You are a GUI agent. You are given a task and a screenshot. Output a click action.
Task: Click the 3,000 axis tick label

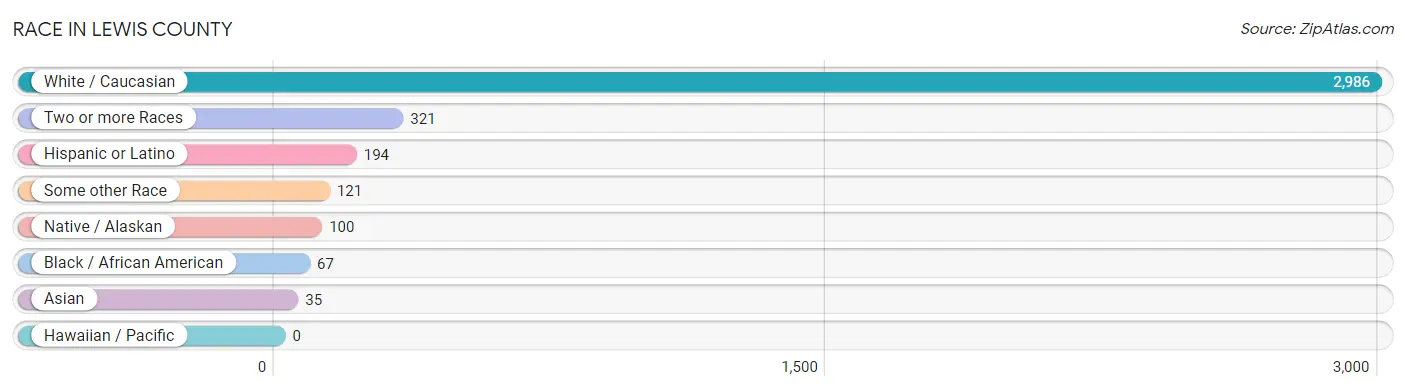pyautogui.click(x=1351, y=366)
